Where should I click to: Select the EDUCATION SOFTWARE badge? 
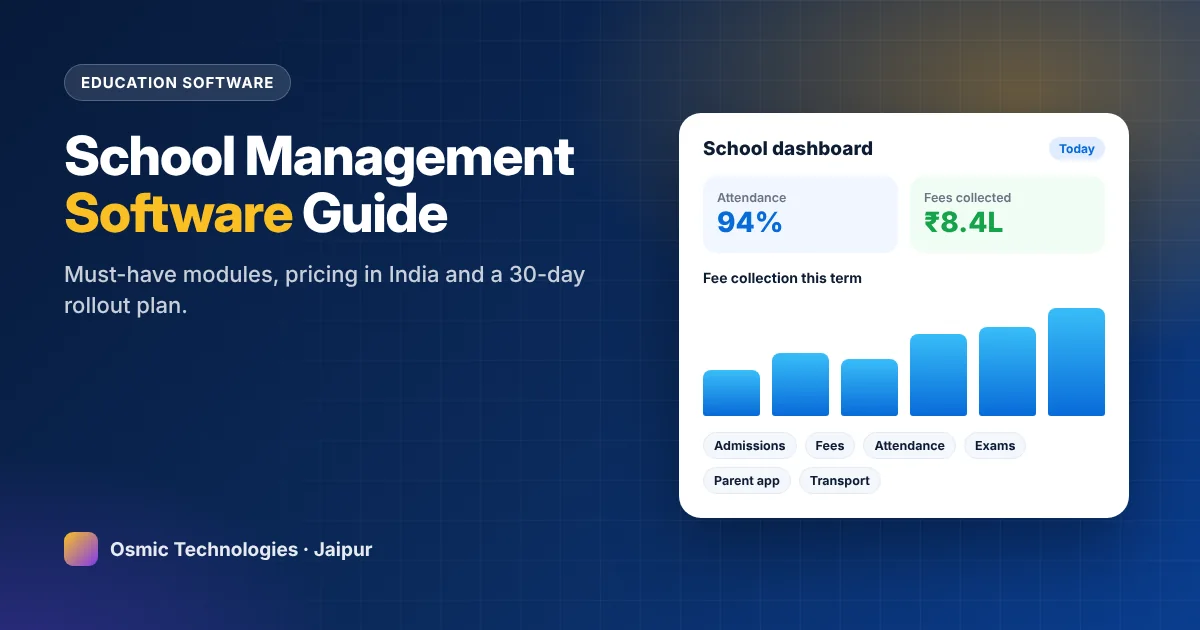click(177, 82)
